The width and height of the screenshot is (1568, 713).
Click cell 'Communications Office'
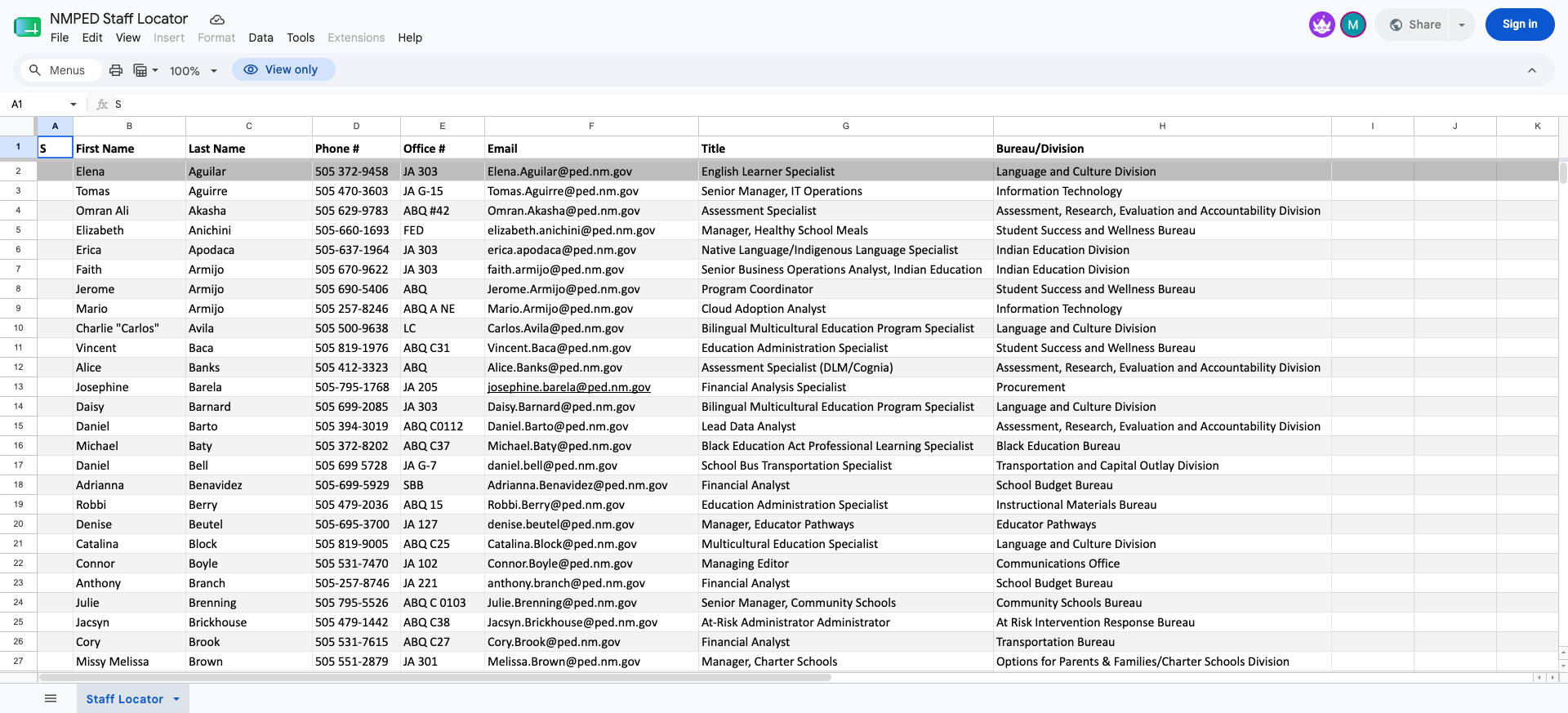click(x=1162, y=564)
